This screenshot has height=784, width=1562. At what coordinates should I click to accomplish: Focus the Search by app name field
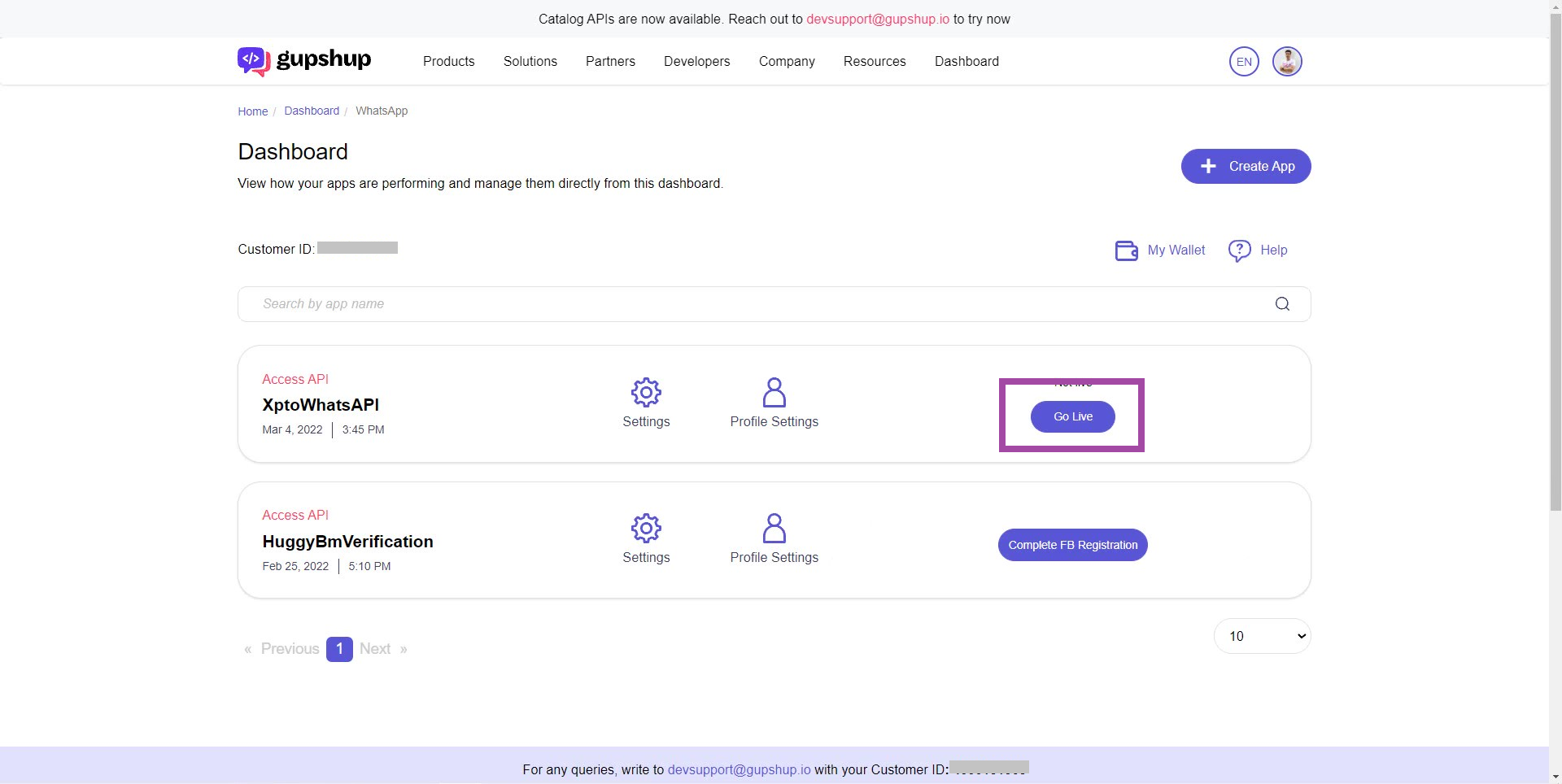pyautogui.click(x=774, y=304)
